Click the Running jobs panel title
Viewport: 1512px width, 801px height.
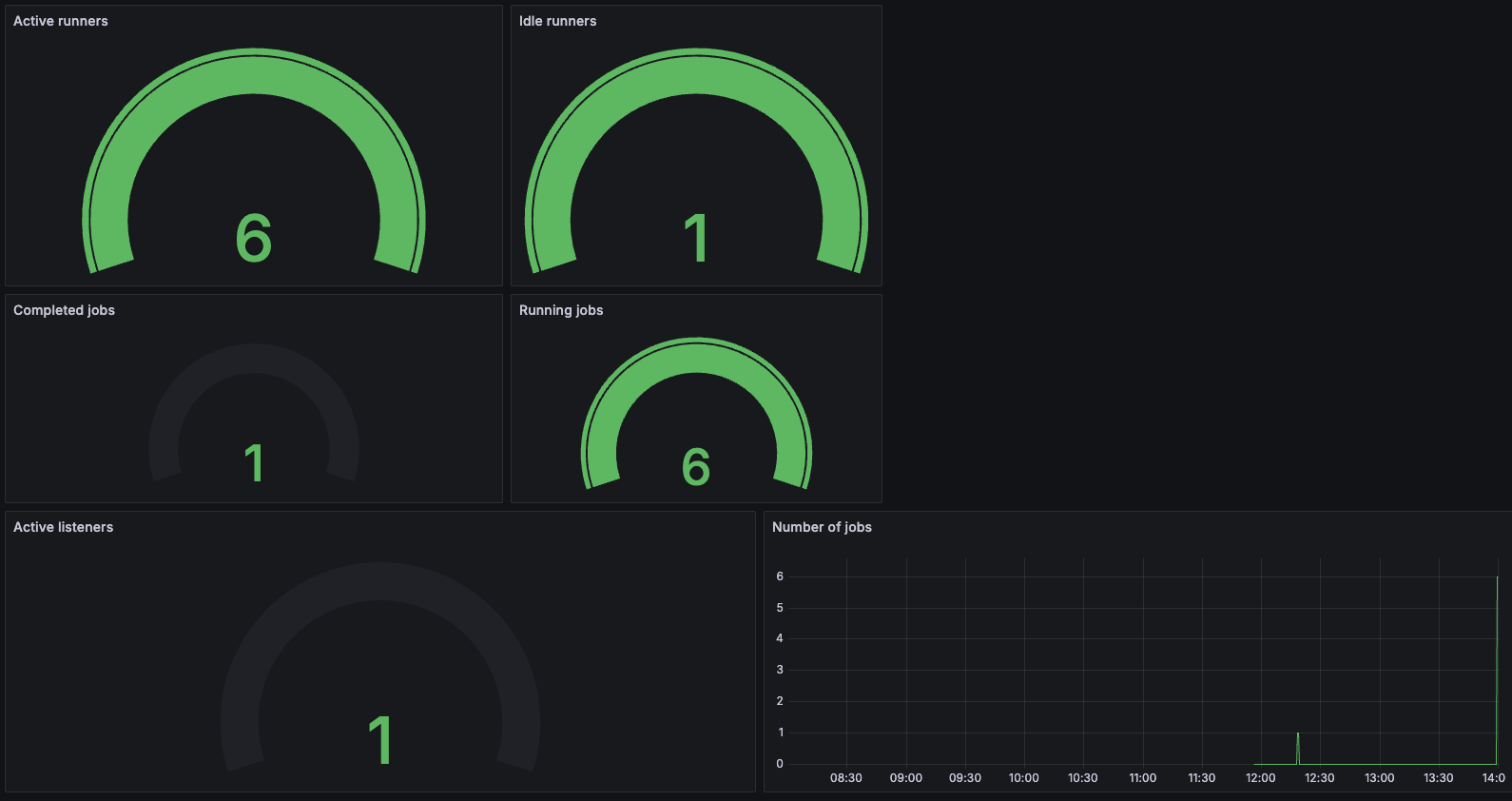pyautogui.click(x=561, y=310)
